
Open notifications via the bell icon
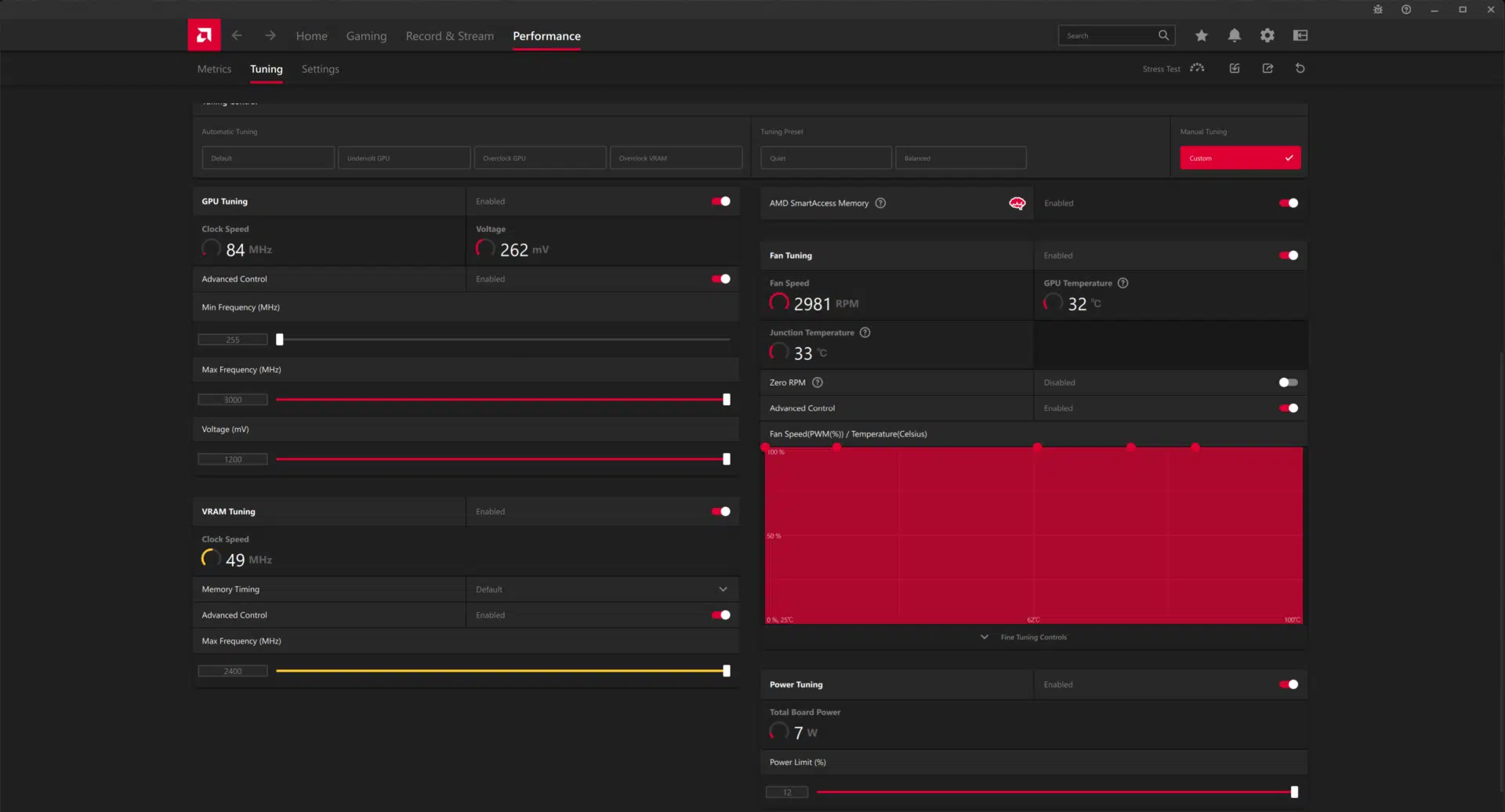tap(1235, 35)
